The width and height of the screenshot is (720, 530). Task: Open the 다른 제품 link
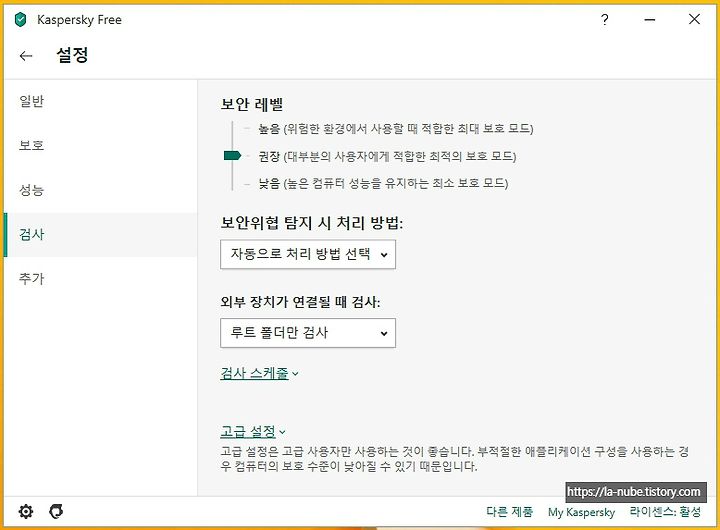(509, 512)
